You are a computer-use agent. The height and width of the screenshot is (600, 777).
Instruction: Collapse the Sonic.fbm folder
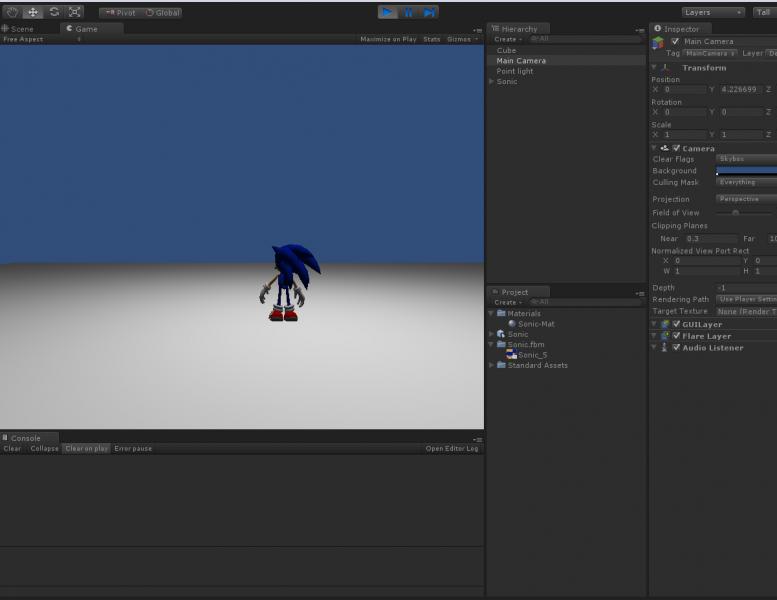pyautogui.click(x=491, y=344)
